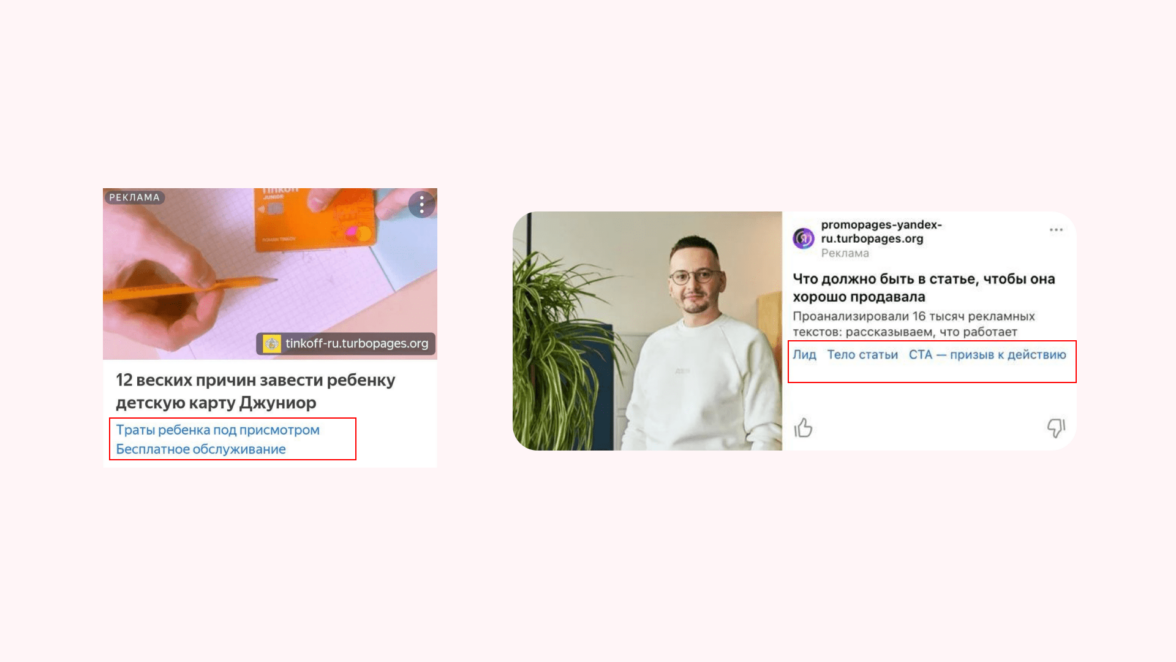Click the orange bank card ad image
Screen dimensions: 1176x662
(x=270, y=274)
